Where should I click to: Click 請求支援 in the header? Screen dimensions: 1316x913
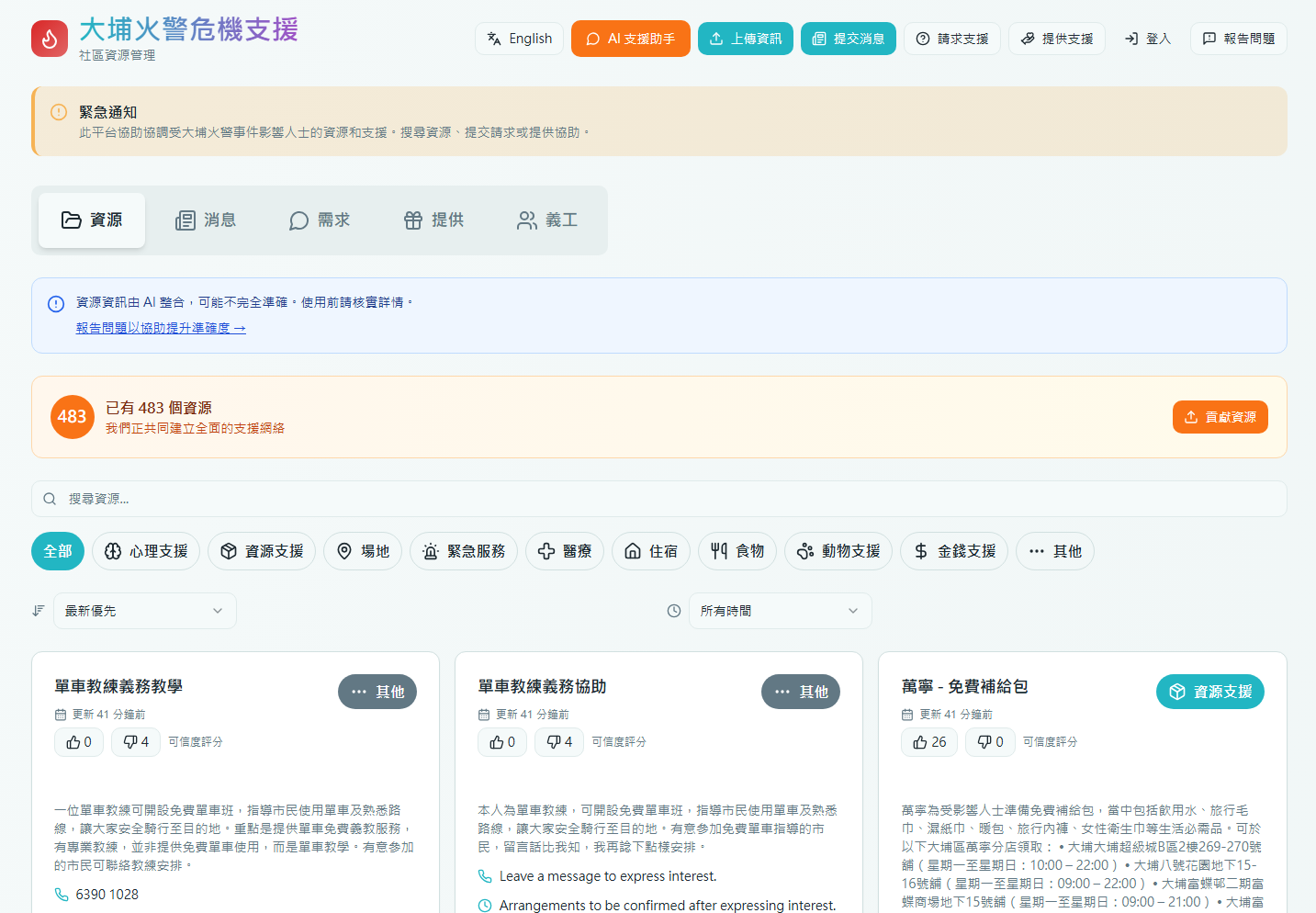(951, 39)
